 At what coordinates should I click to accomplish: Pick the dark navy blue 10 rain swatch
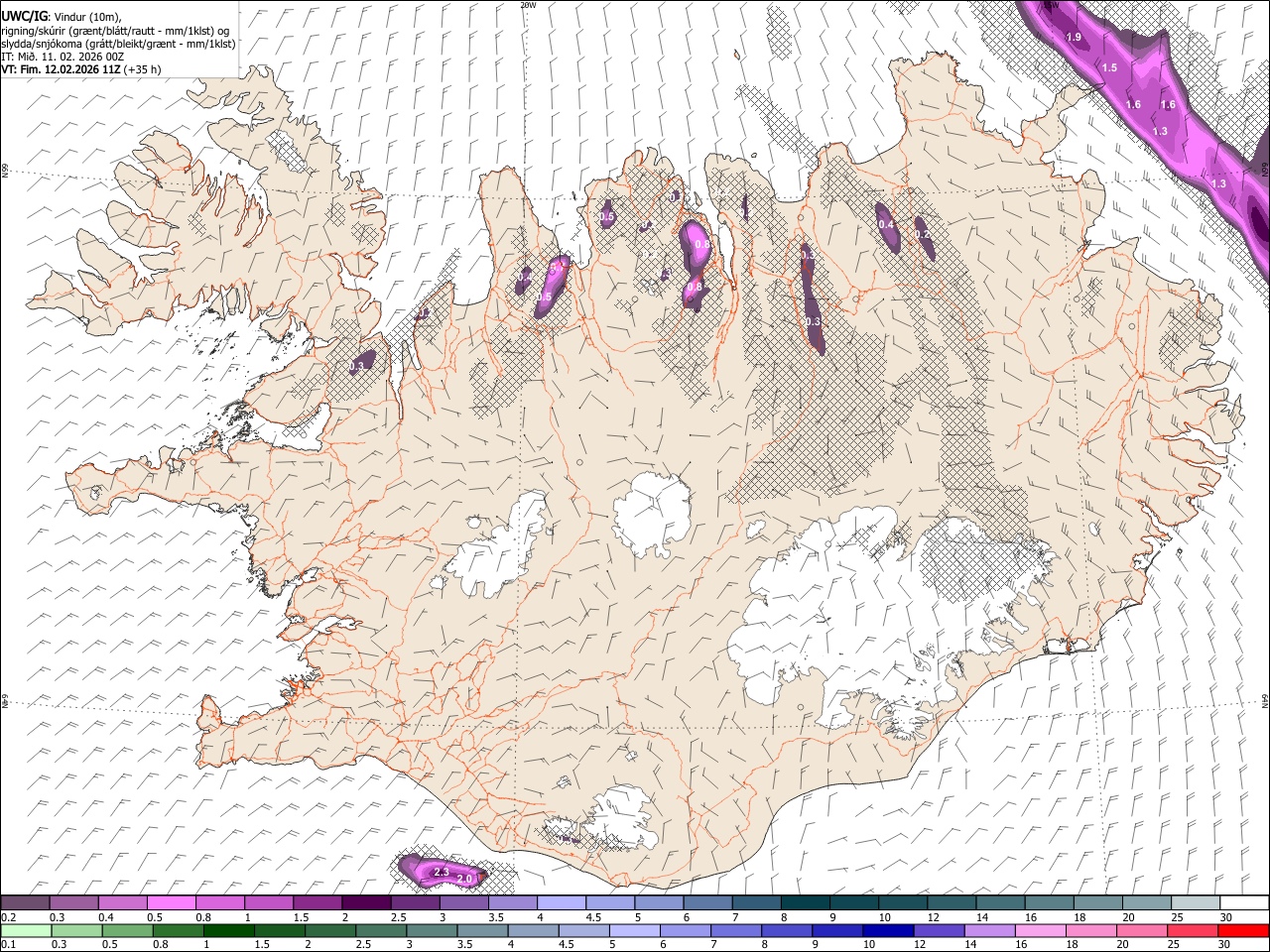(888, 930)
